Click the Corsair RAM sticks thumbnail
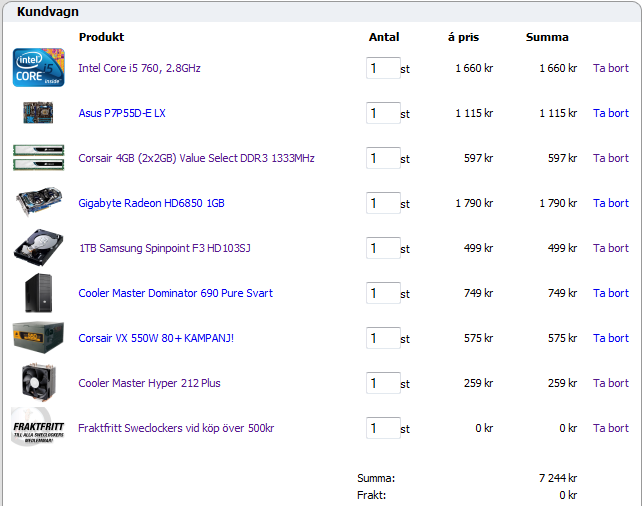This screenshot has width=644, height=506. coord(39,158)
